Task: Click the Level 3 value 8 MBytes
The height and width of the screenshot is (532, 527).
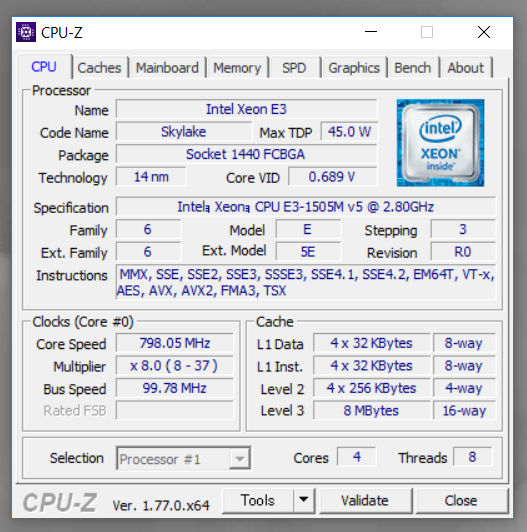Action: point(372,411)
